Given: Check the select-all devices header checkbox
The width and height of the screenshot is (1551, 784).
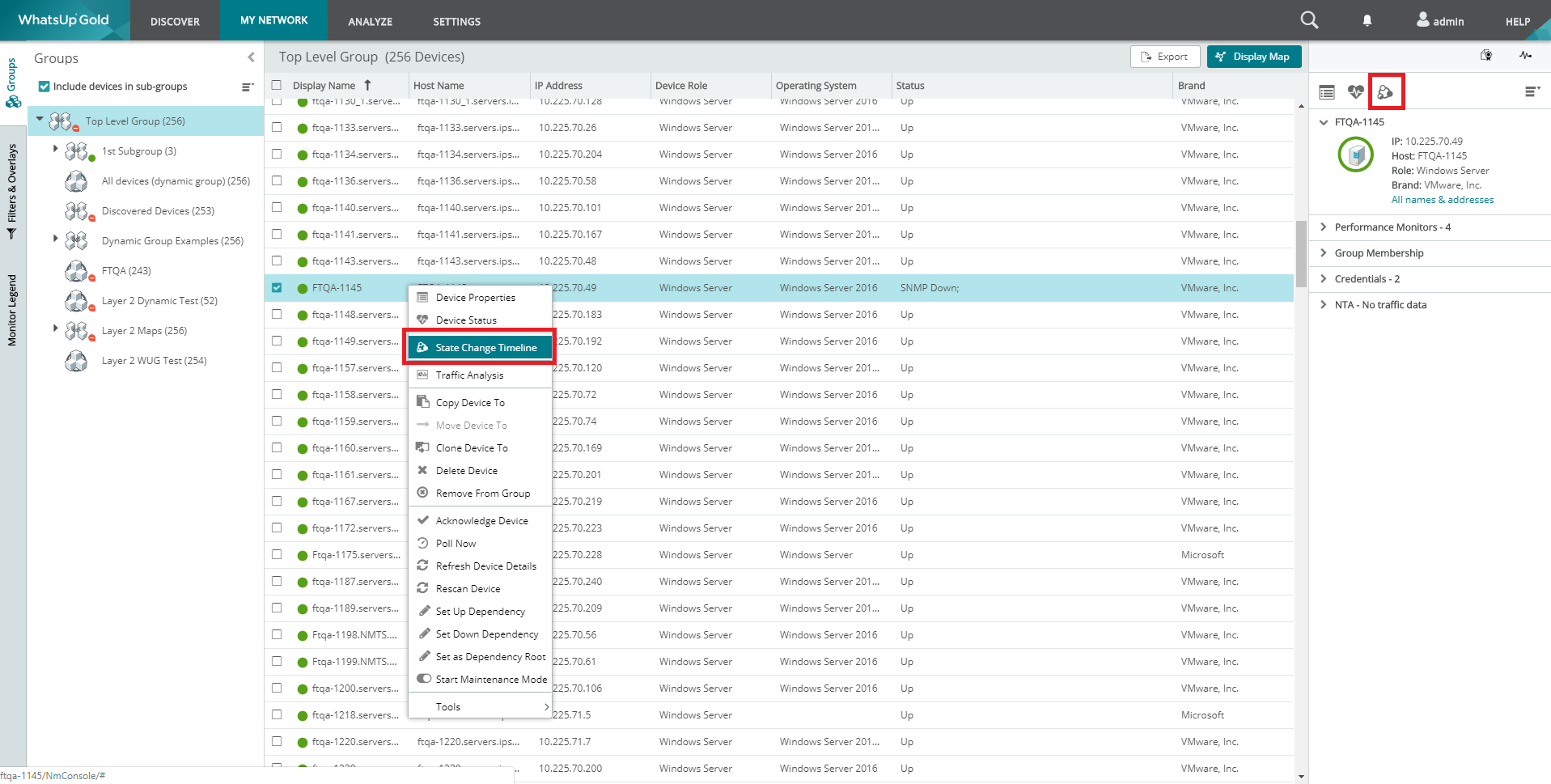Looking at the screenshot, I should tap(277, 85).
